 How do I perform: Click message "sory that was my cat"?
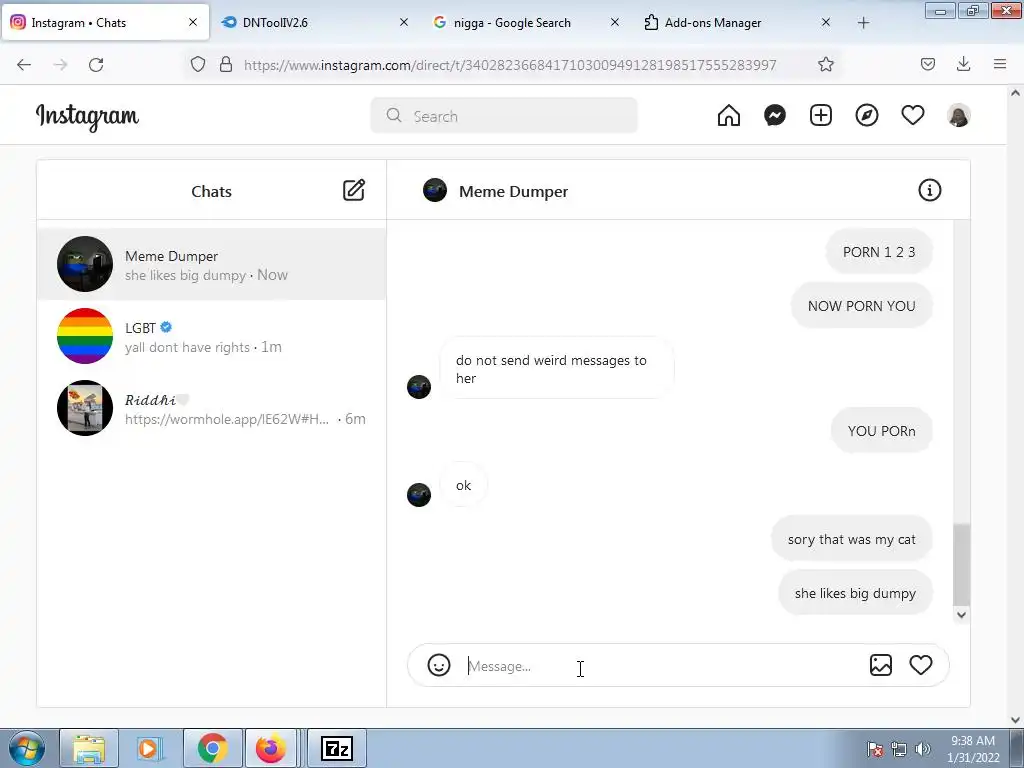[x=851, y=539]
